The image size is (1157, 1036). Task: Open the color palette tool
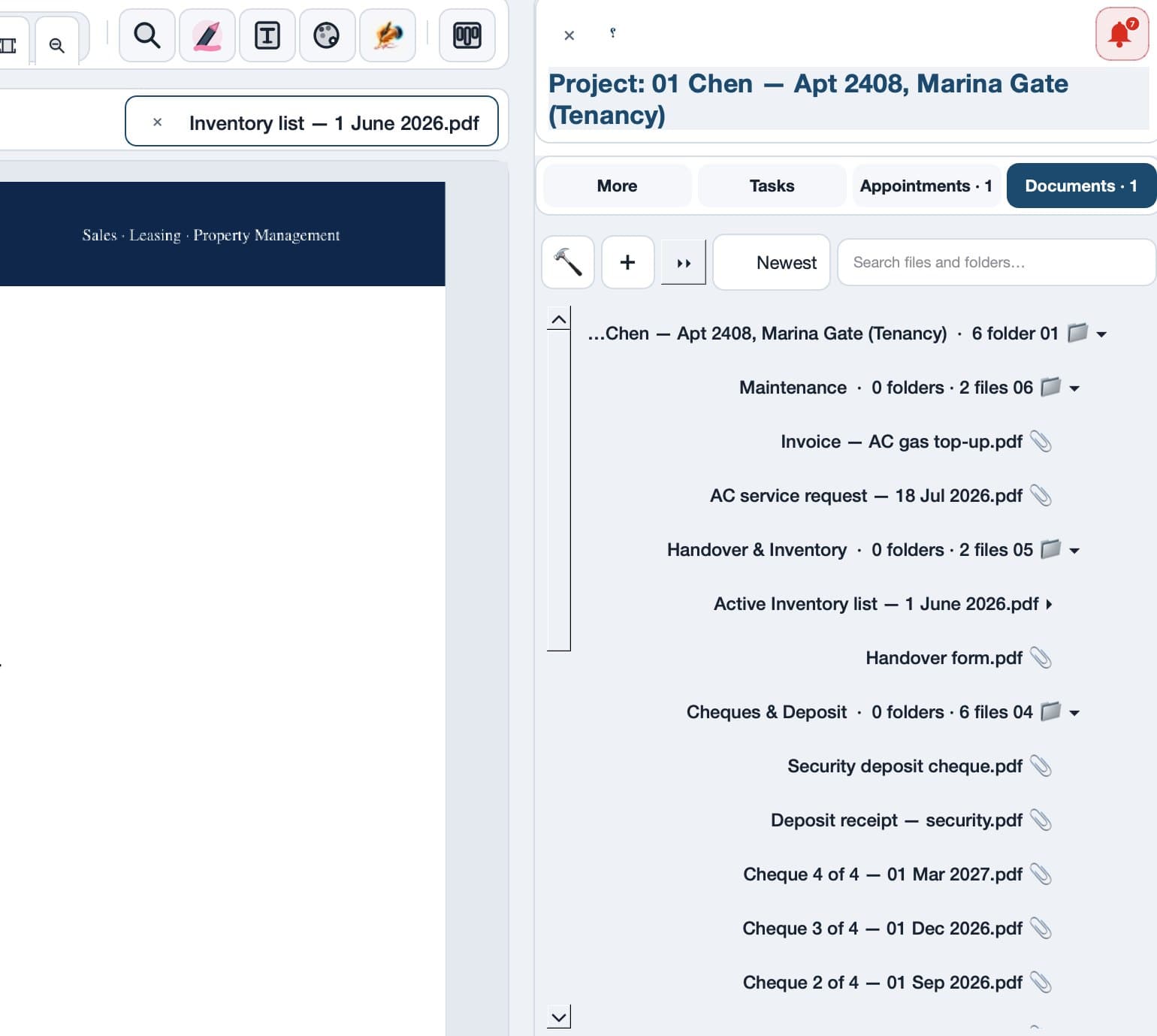[327, 35]
